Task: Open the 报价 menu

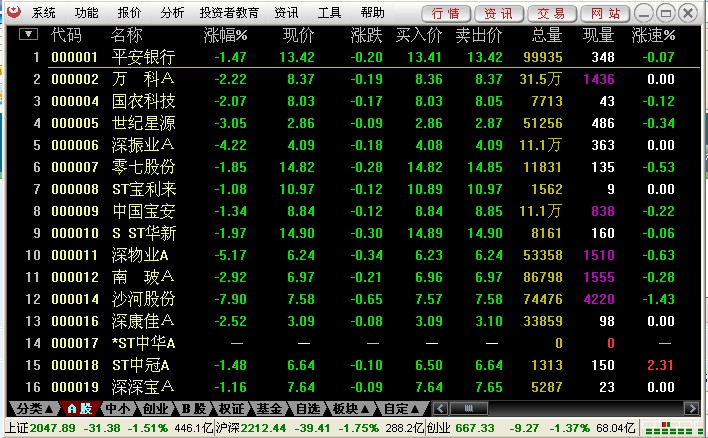Action: [129, 13]
